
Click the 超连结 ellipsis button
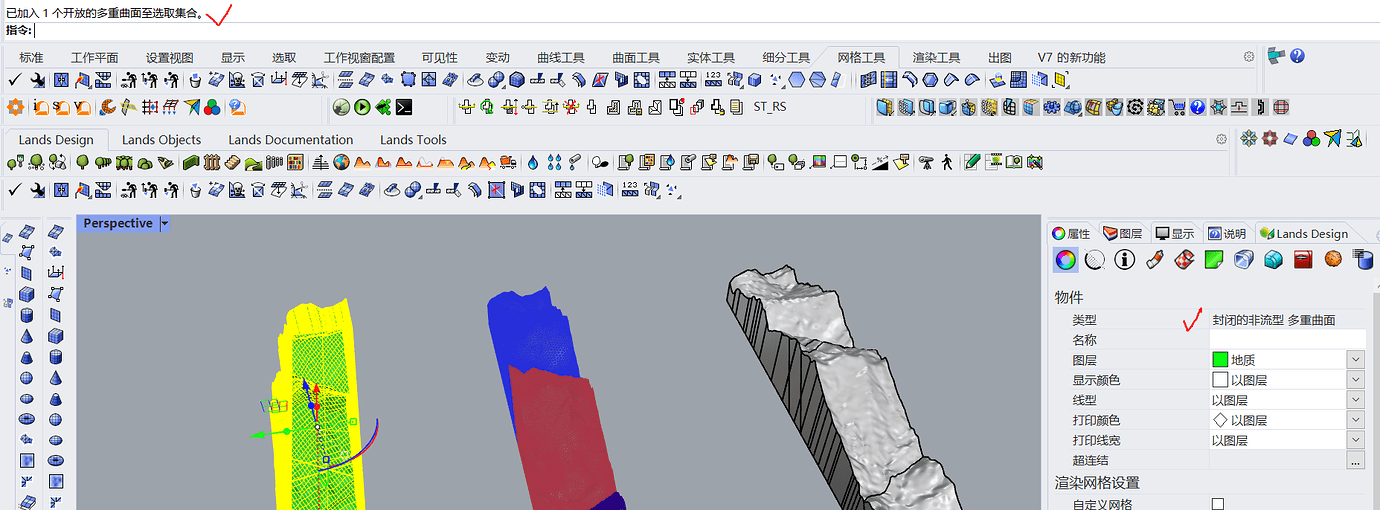1356,461
